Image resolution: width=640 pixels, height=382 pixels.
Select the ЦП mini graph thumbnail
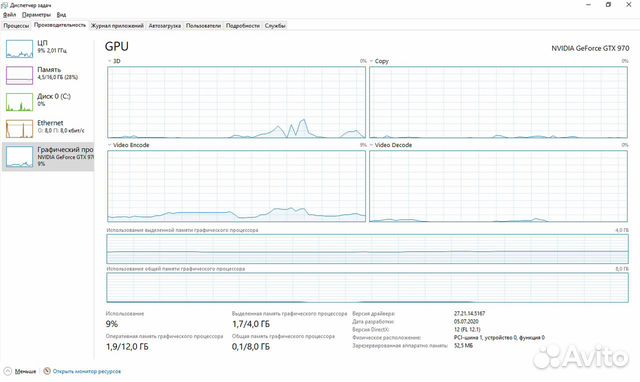point(19,49)
